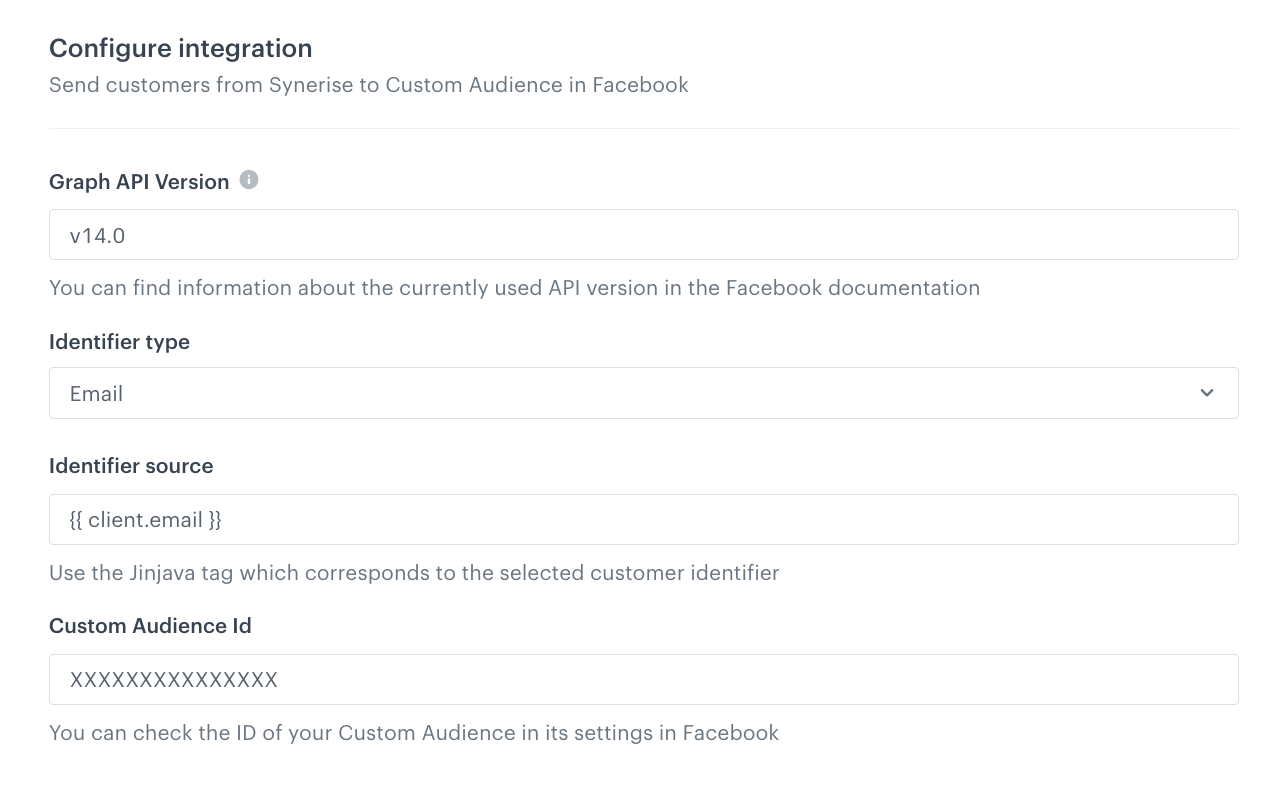Select the Identifier type label
This screenshot has height=812, width=1274.
click(119, 342)
